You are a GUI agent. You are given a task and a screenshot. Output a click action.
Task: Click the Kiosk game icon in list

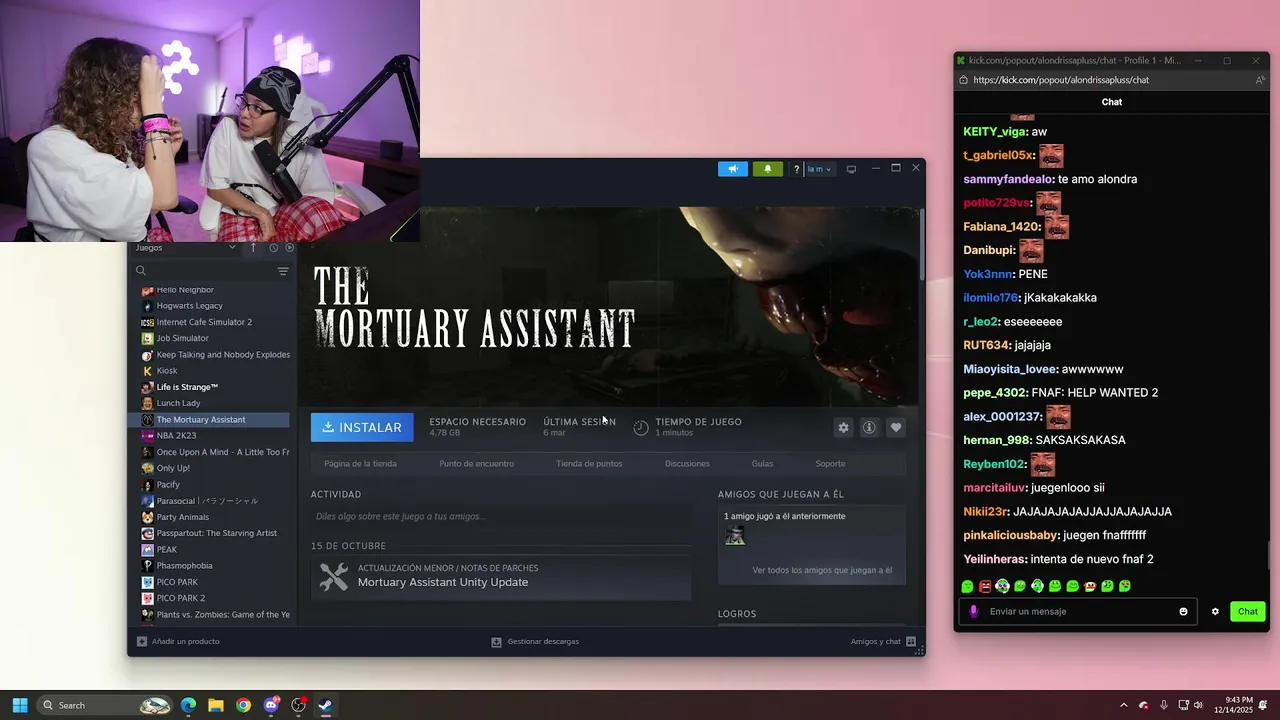(x=147, y=371)
